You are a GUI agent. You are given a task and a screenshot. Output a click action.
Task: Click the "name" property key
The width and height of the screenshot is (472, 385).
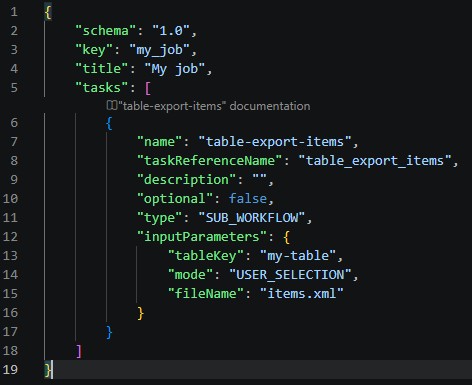pos(160,142)
